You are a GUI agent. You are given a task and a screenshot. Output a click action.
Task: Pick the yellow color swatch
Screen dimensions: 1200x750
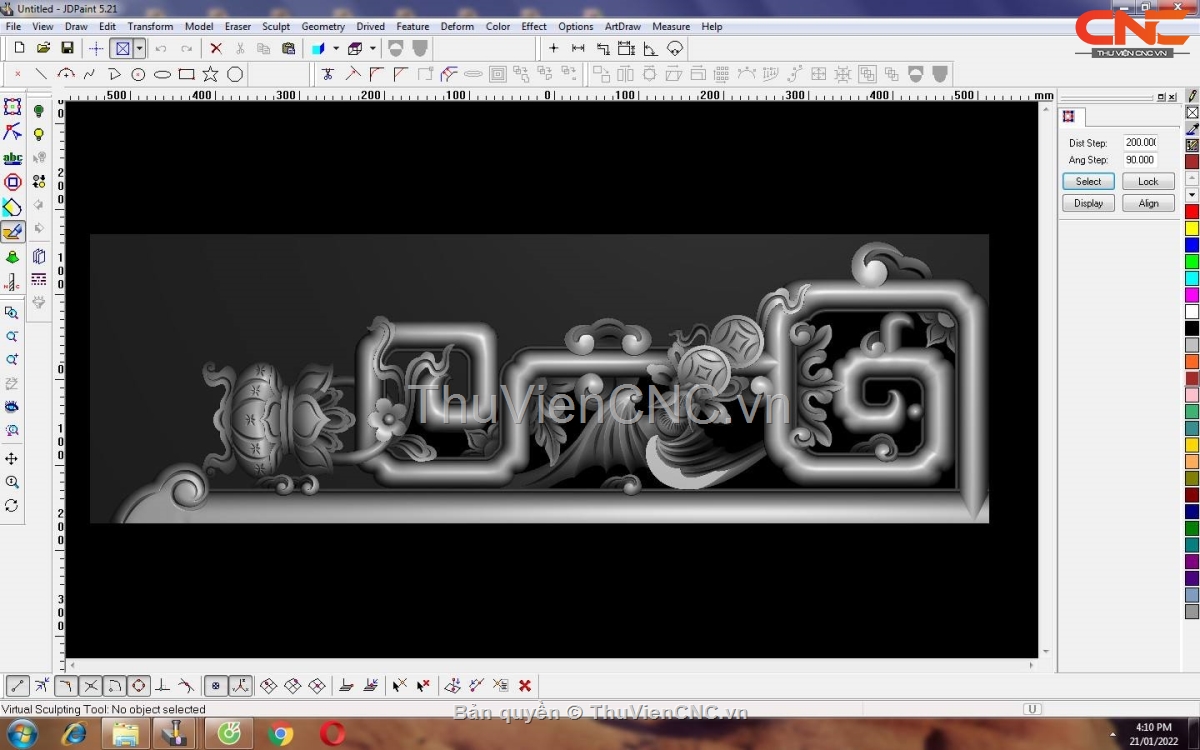1192,228
